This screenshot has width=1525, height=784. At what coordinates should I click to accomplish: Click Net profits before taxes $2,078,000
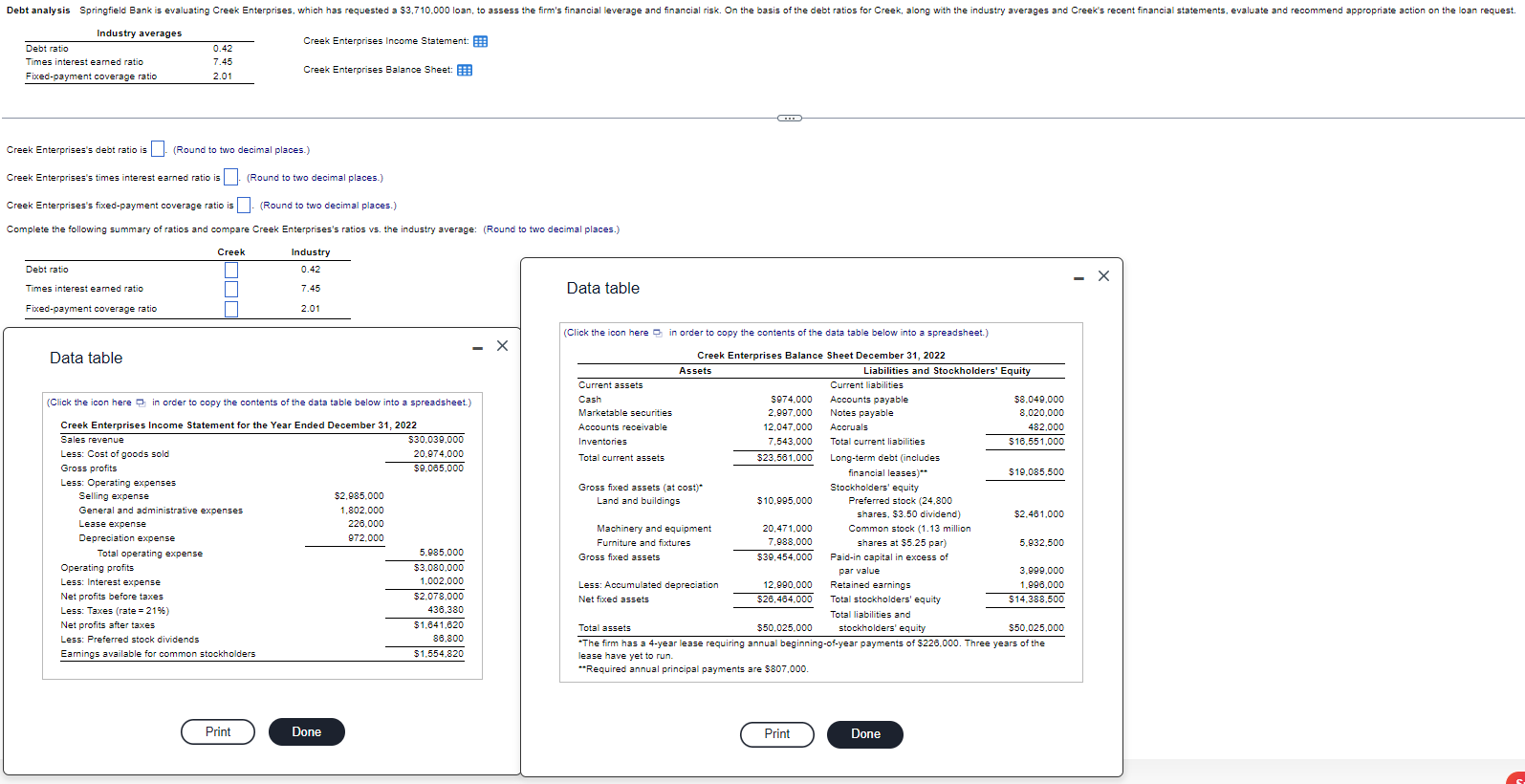[439, 597]
